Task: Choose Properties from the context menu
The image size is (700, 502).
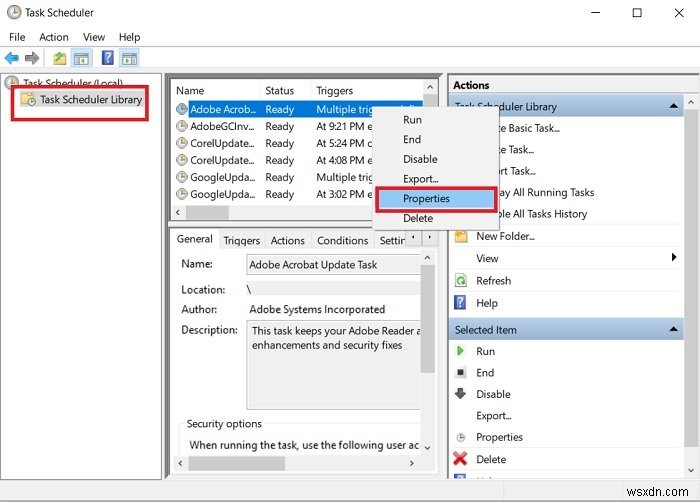Action: click(x=436, y=199)
